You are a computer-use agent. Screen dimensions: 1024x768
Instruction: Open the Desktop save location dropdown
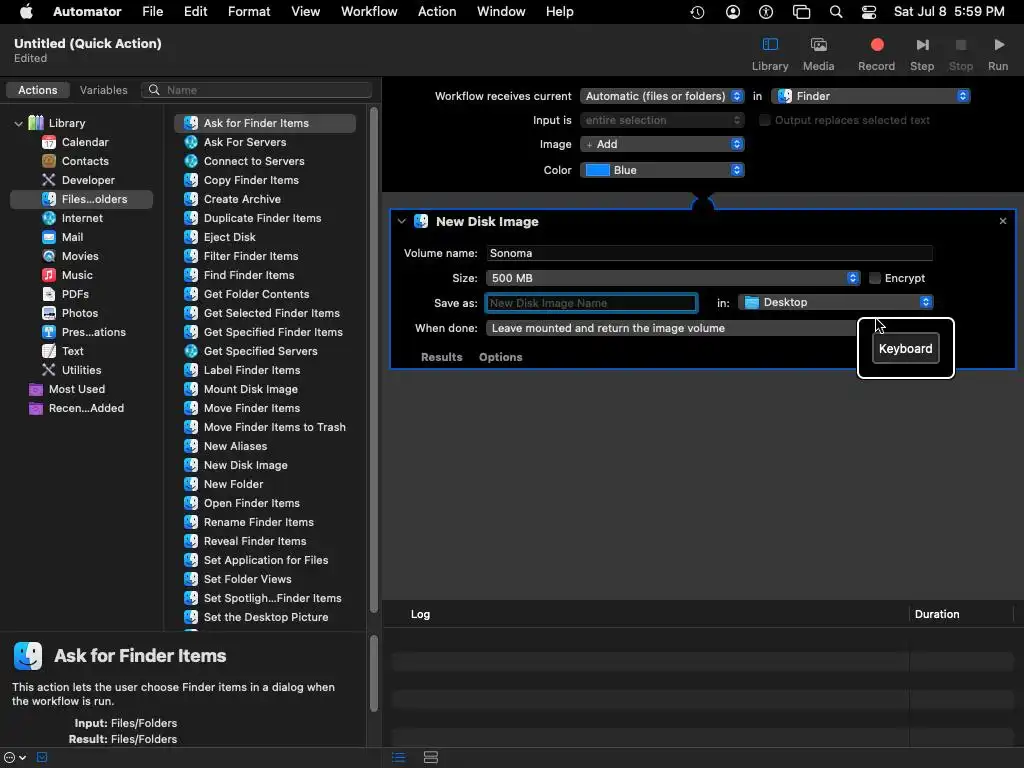835,302
